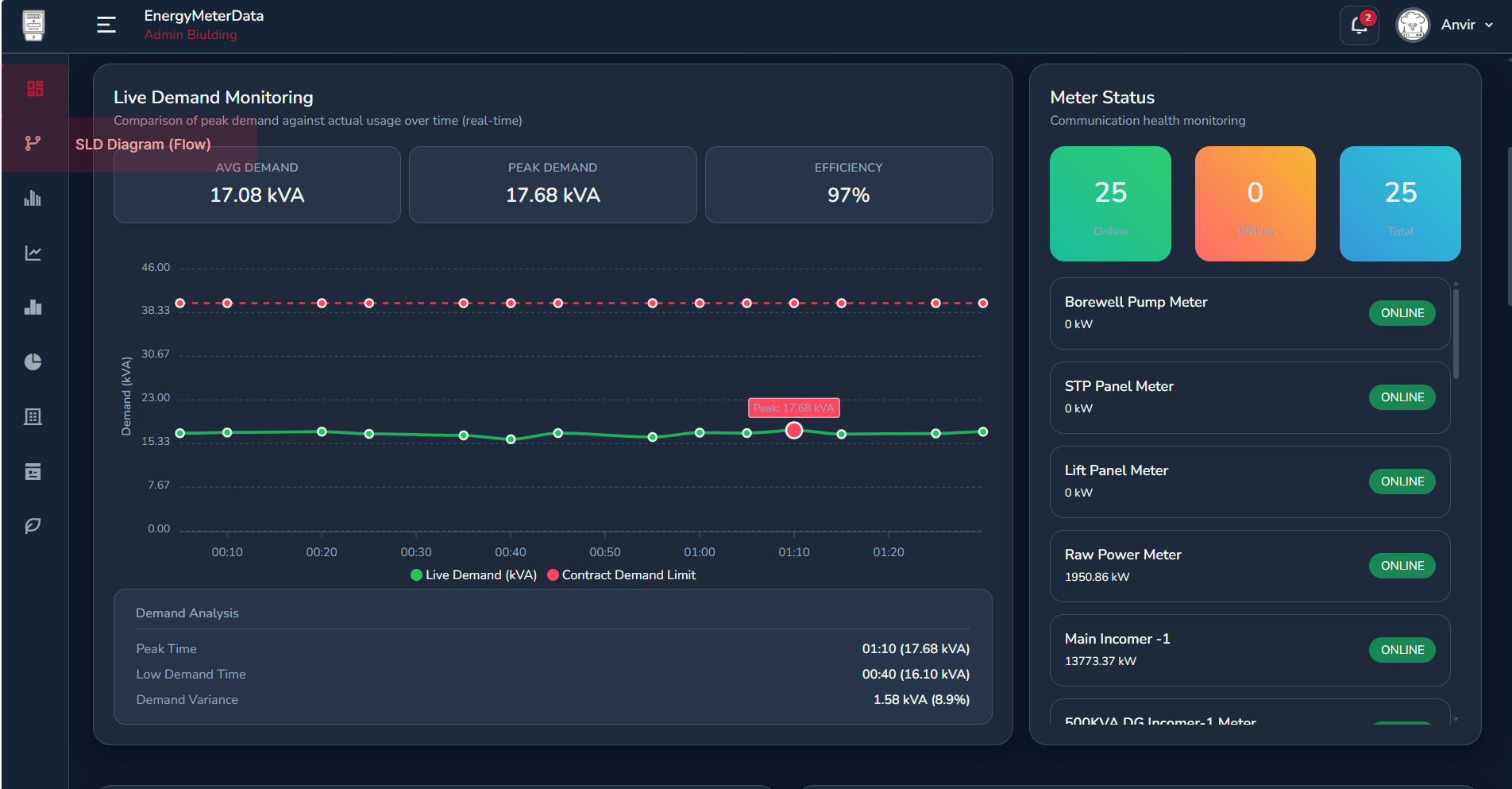
Task: Click the ONLINE badge on Main Incomer -1
Action: click(x=1402, y=650)
